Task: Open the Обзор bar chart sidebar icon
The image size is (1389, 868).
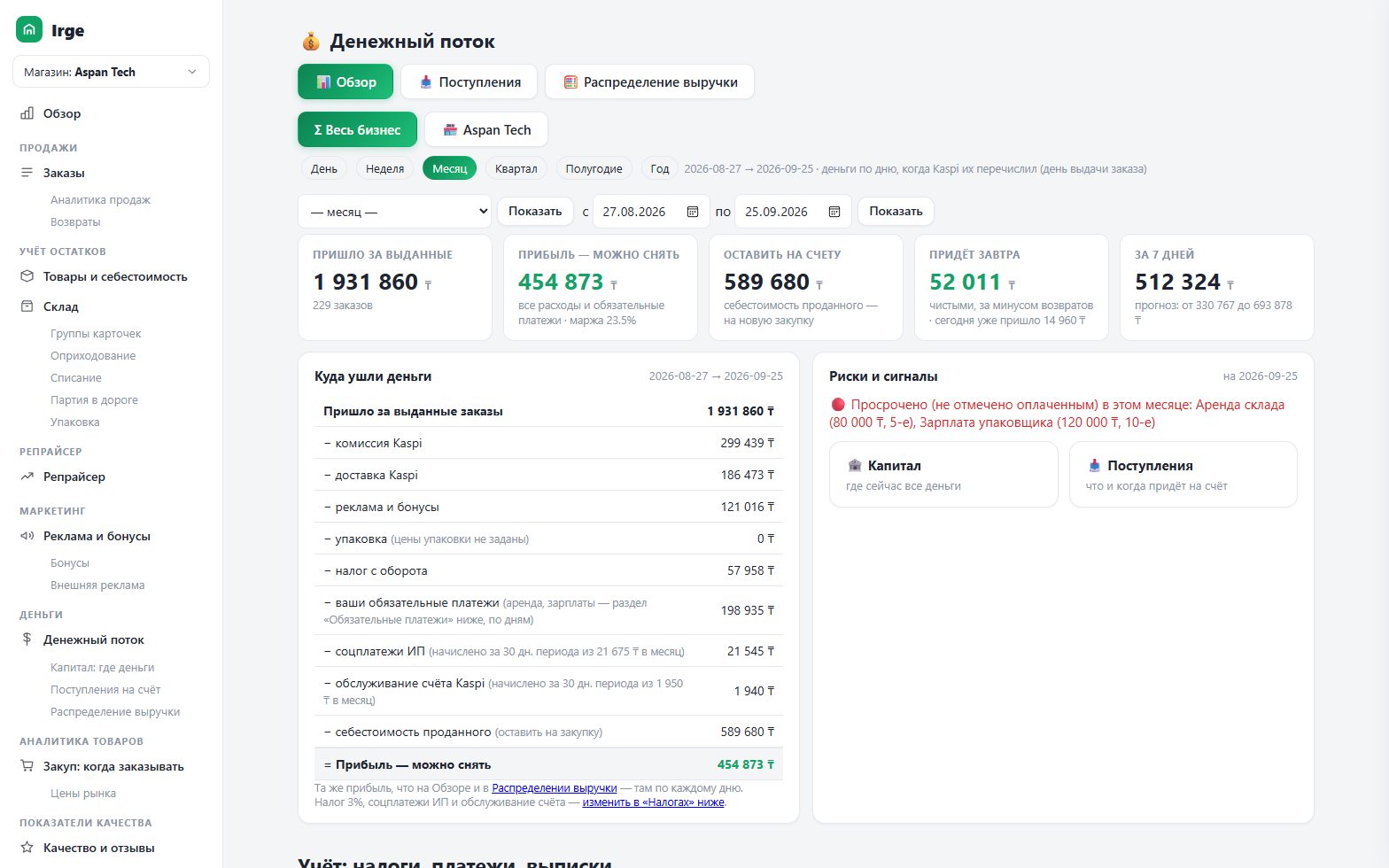Action: (27, 113)
